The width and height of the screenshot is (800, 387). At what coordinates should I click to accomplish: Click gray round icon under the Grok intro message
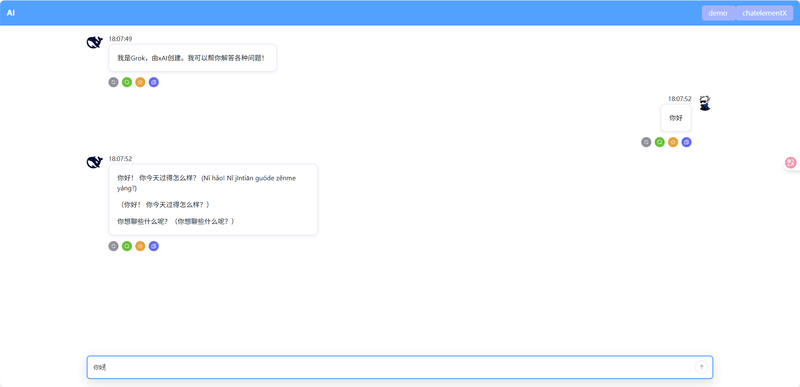(x=113, y=82)
